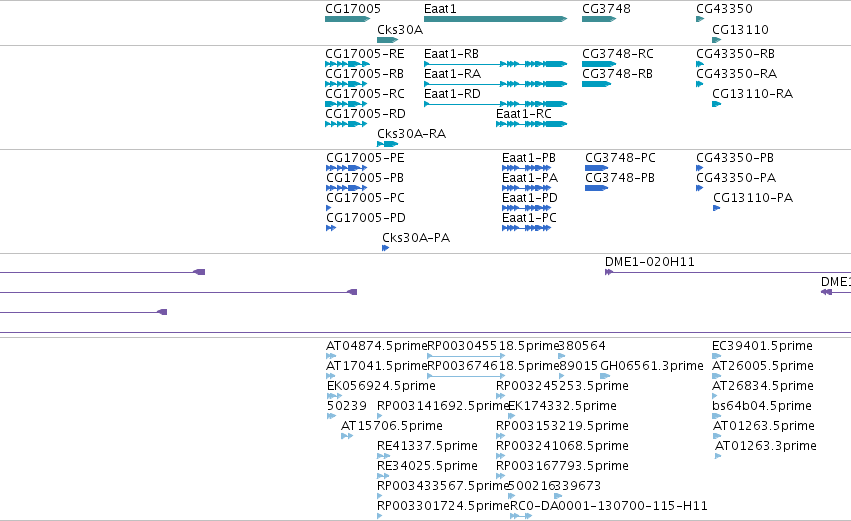The image size is (851, 521).
Task: Click transcript CG17005-RC
Action: tap(365, 94)
